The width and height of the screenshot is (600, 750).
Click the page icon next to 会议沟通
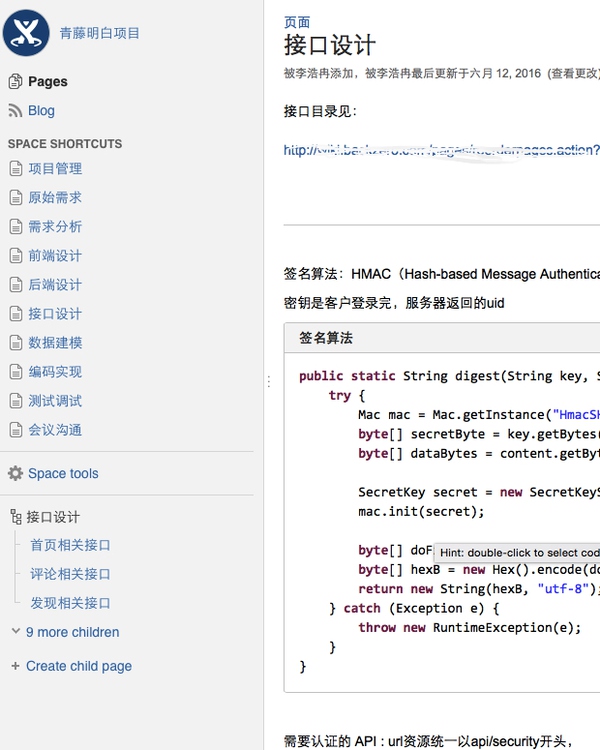pyautogui.click(x=16, y=430)
